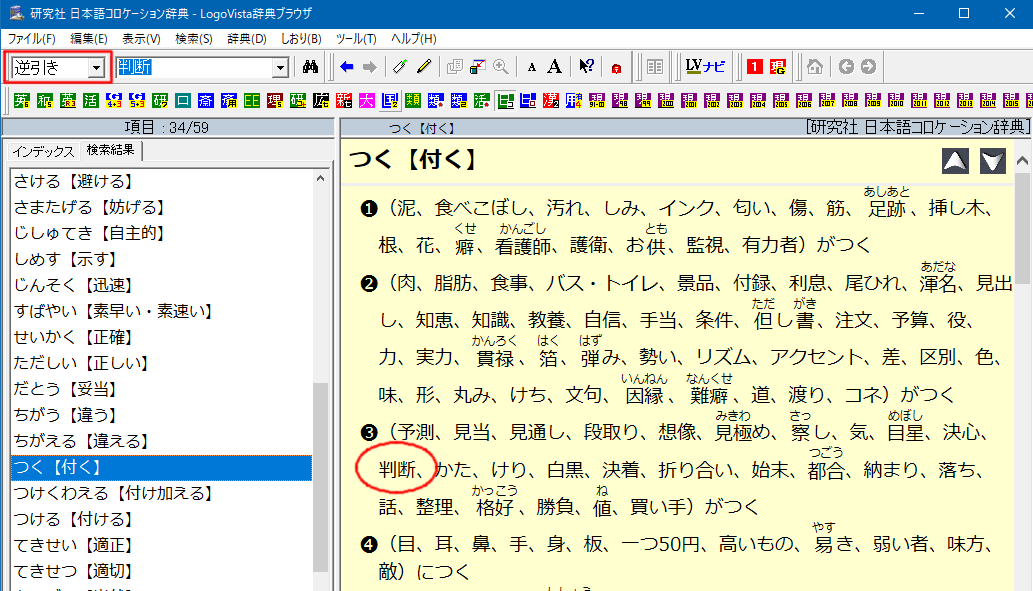Open the 逆引き search mode dropdown
1033x591 pixels.
click(97, 67)
